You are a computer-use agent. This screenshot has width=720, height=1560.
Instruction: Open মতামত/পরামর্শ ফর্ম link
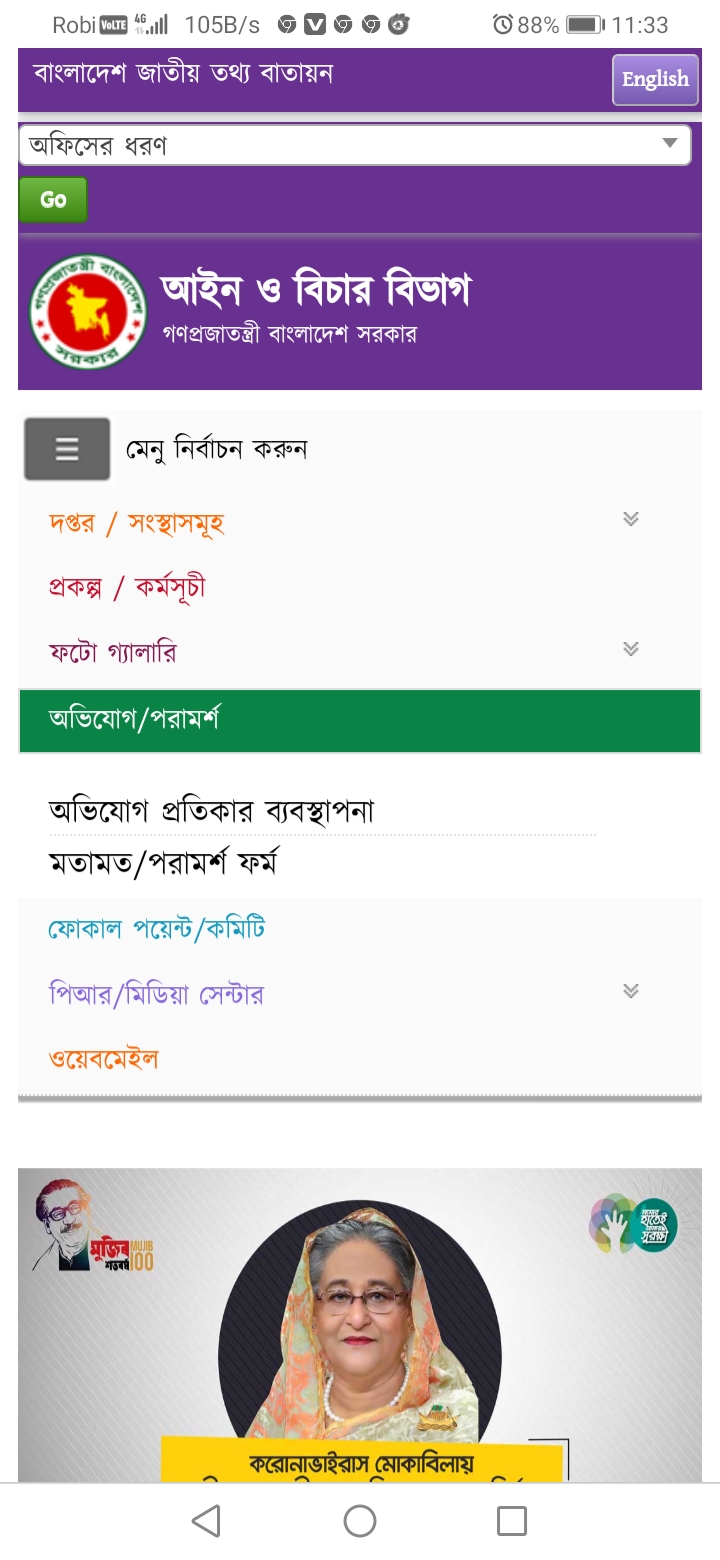point(163,862)
